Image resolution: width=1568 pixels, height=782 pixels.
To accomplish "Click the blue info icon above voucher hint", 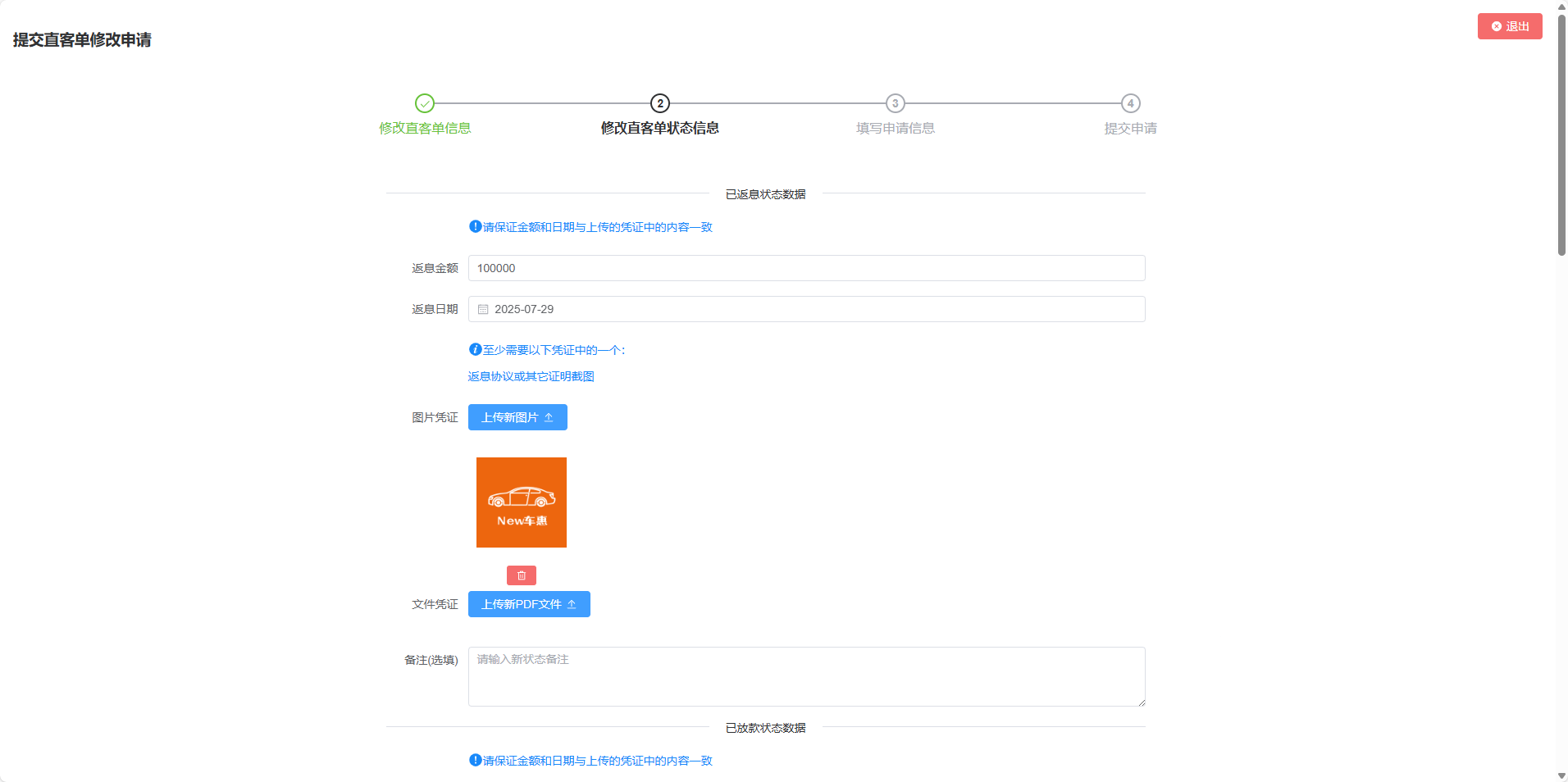I will (475, 350).
